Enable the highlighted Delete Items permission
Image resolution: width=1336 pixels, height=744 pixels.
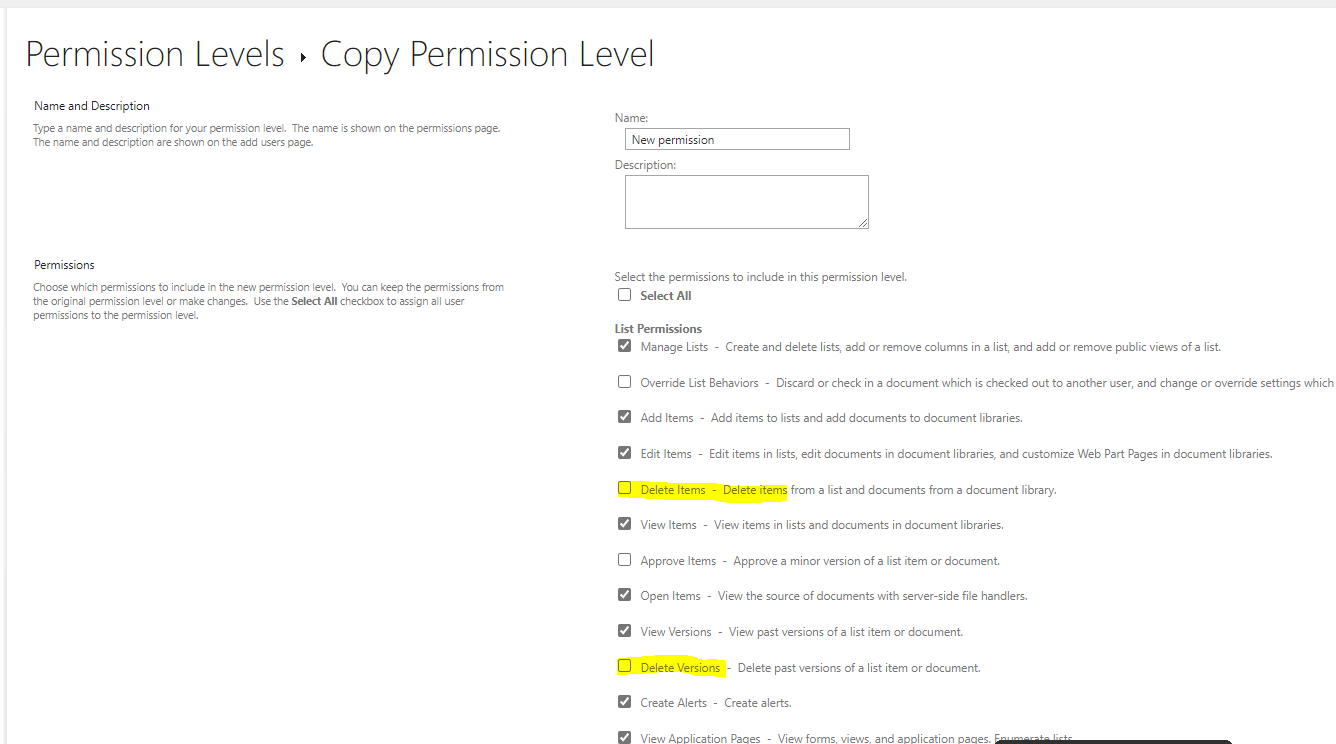[624, 488]
